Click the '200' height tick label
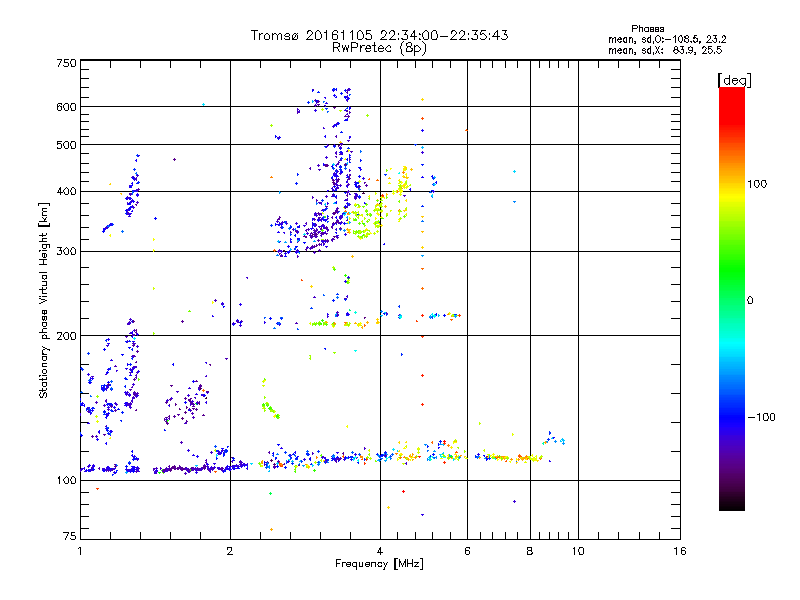Viewport: 800px width, 600px height. [x=66, y=336]
